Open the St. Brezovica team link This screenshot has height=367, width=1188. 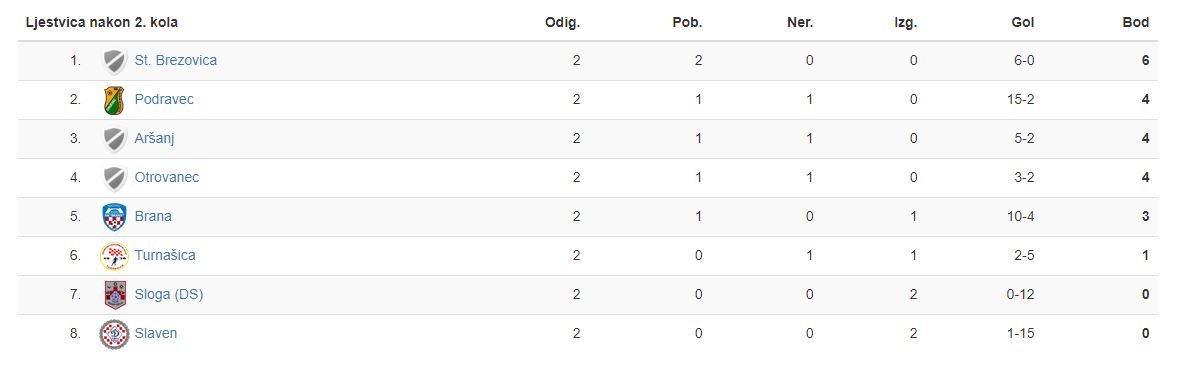coord(176,61)
